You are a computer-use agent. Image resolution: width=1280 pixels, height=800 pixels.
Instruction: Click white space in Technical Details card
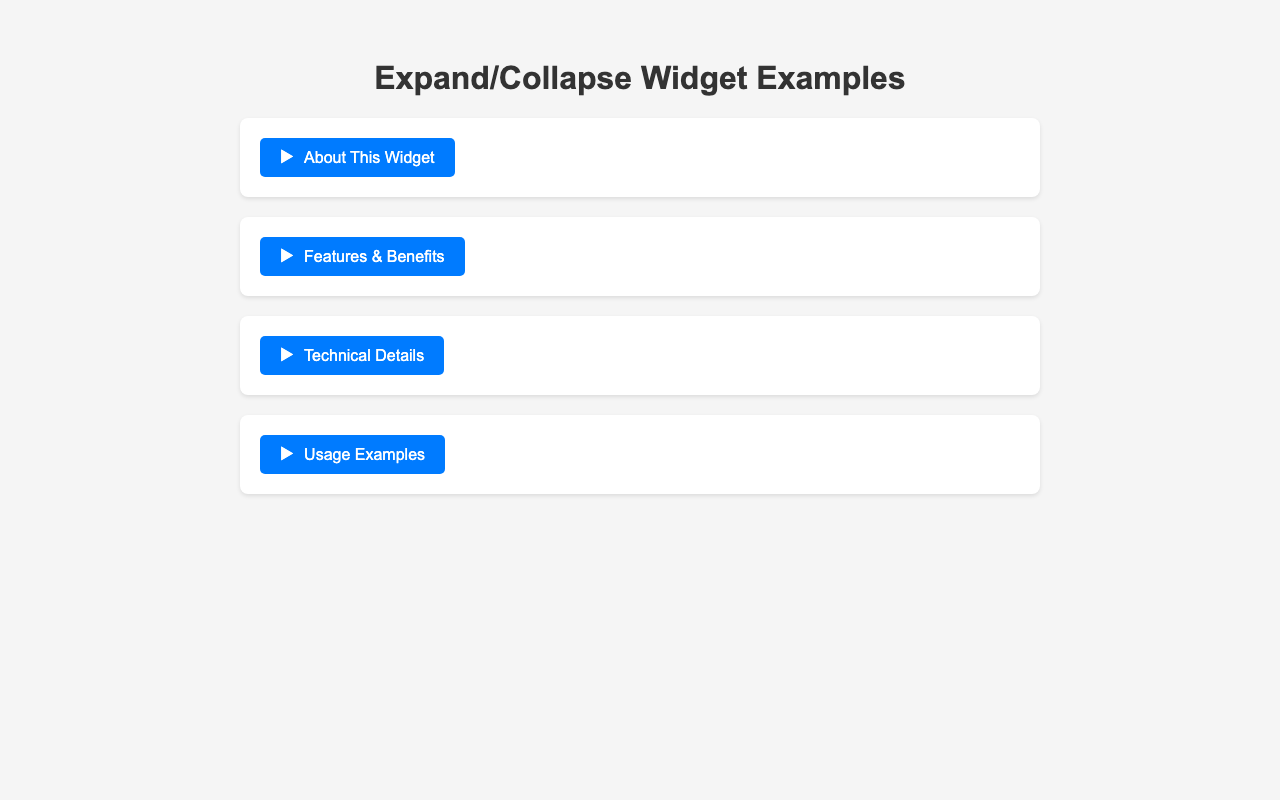tap(740, 355)
